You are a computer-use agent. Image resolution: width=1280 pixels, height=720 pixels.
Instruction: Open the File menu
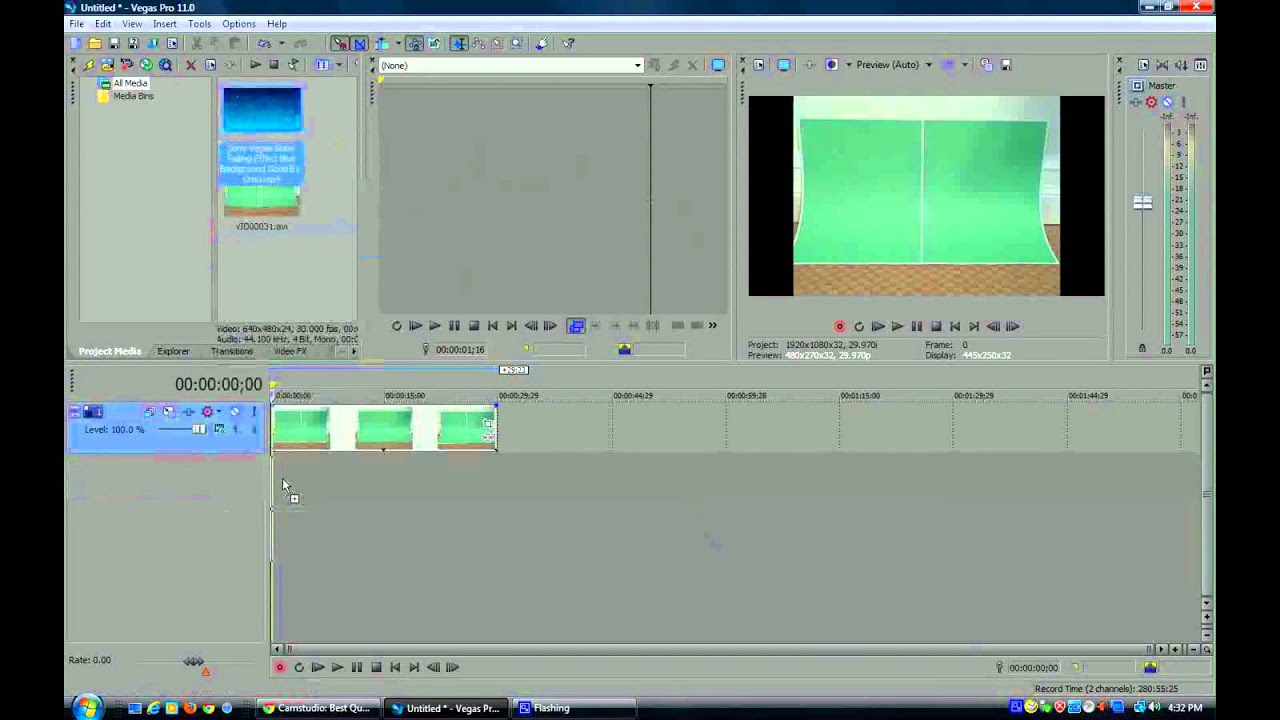point(76,24)
